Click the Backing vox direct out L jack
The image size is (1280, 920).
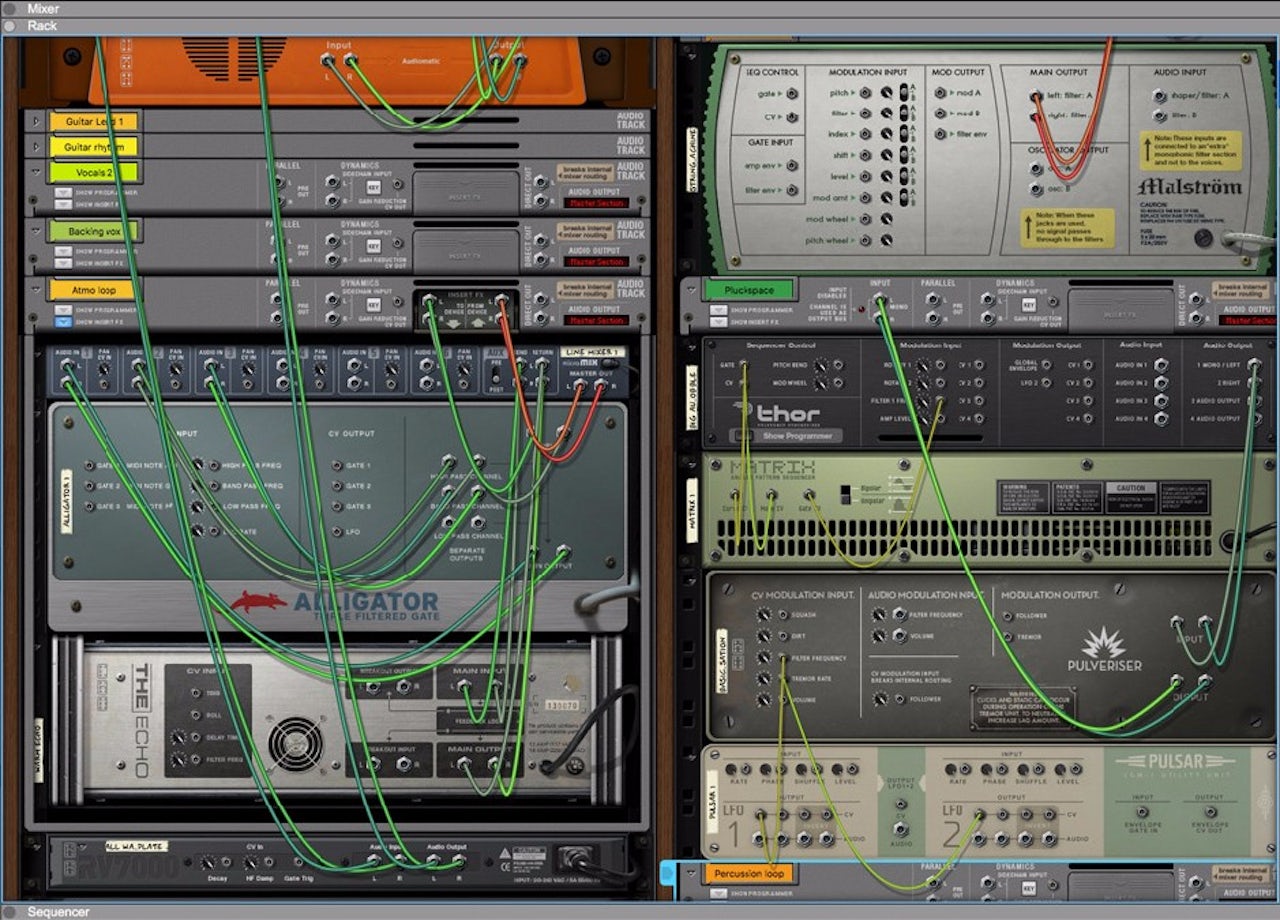point(541,241)
